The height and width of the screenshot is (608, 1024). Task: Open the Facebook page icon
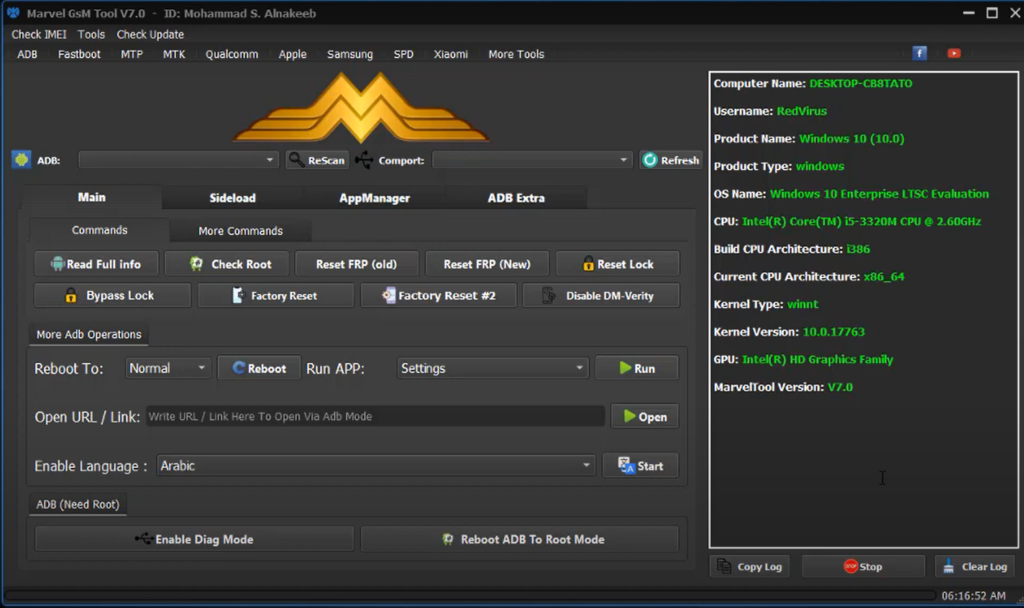click(920, 54)
